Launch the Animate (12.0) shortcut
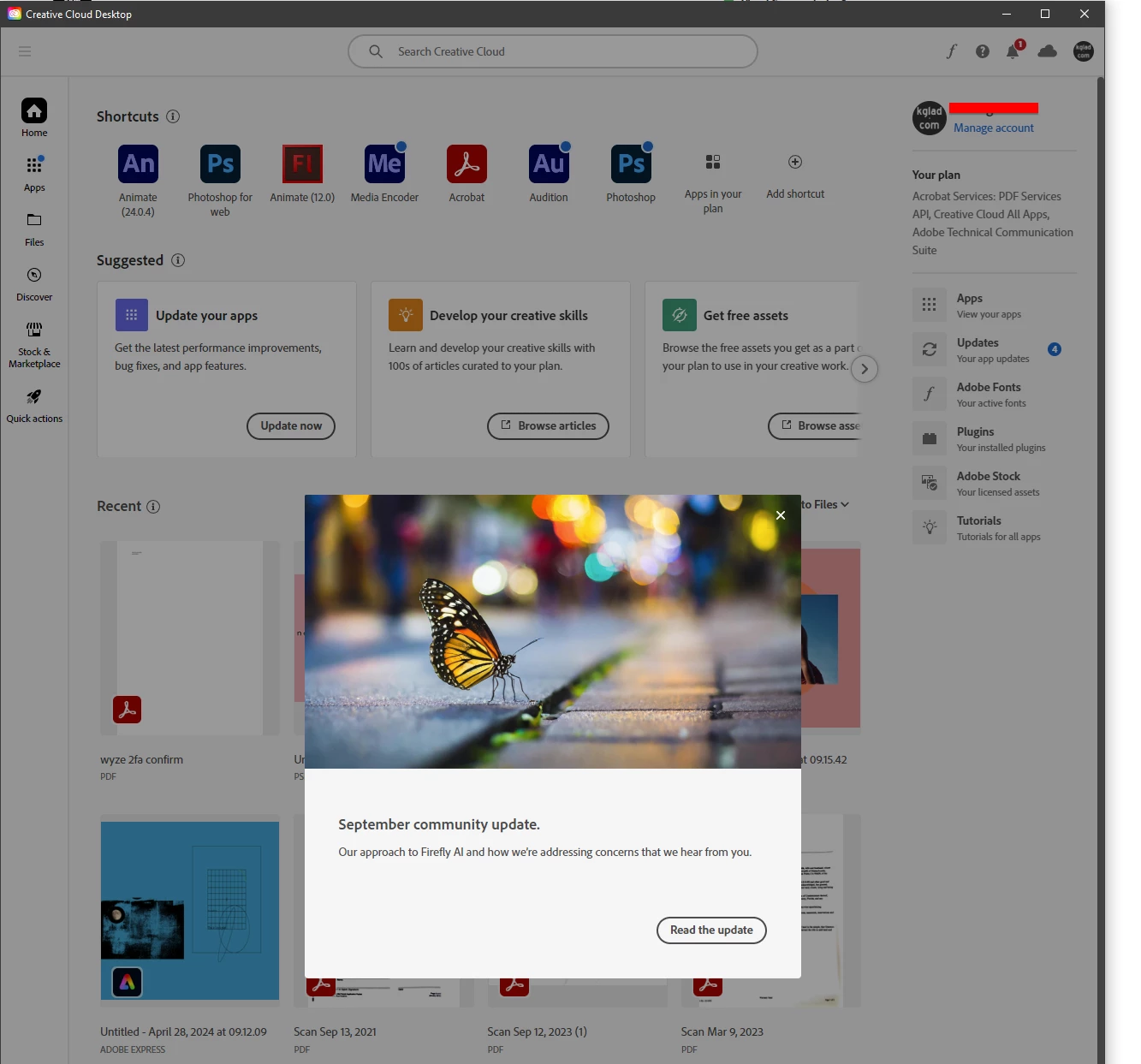Screen dimensions: 1141x1064 (x=302, y=163)
